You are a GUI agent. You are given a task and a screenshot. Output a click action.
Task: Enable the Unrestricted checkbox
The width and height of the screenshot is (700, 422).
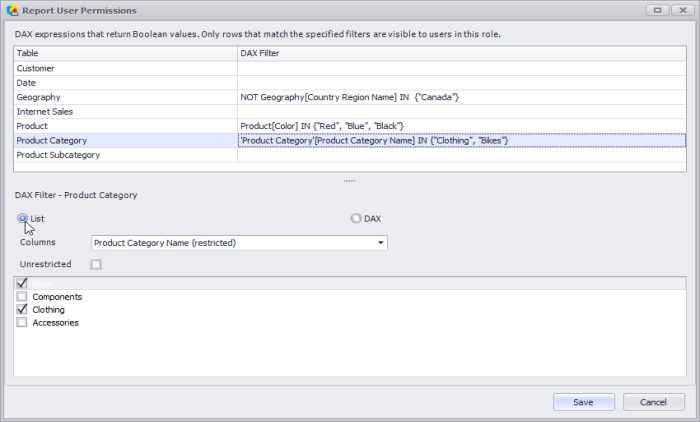point(96,264)
